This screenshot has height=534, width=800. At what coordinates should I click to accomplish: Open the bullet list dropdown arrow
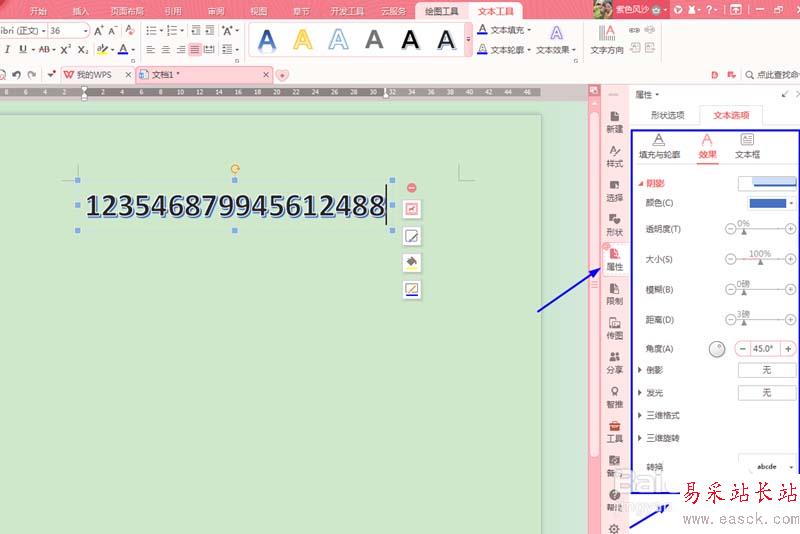[161, 31]
